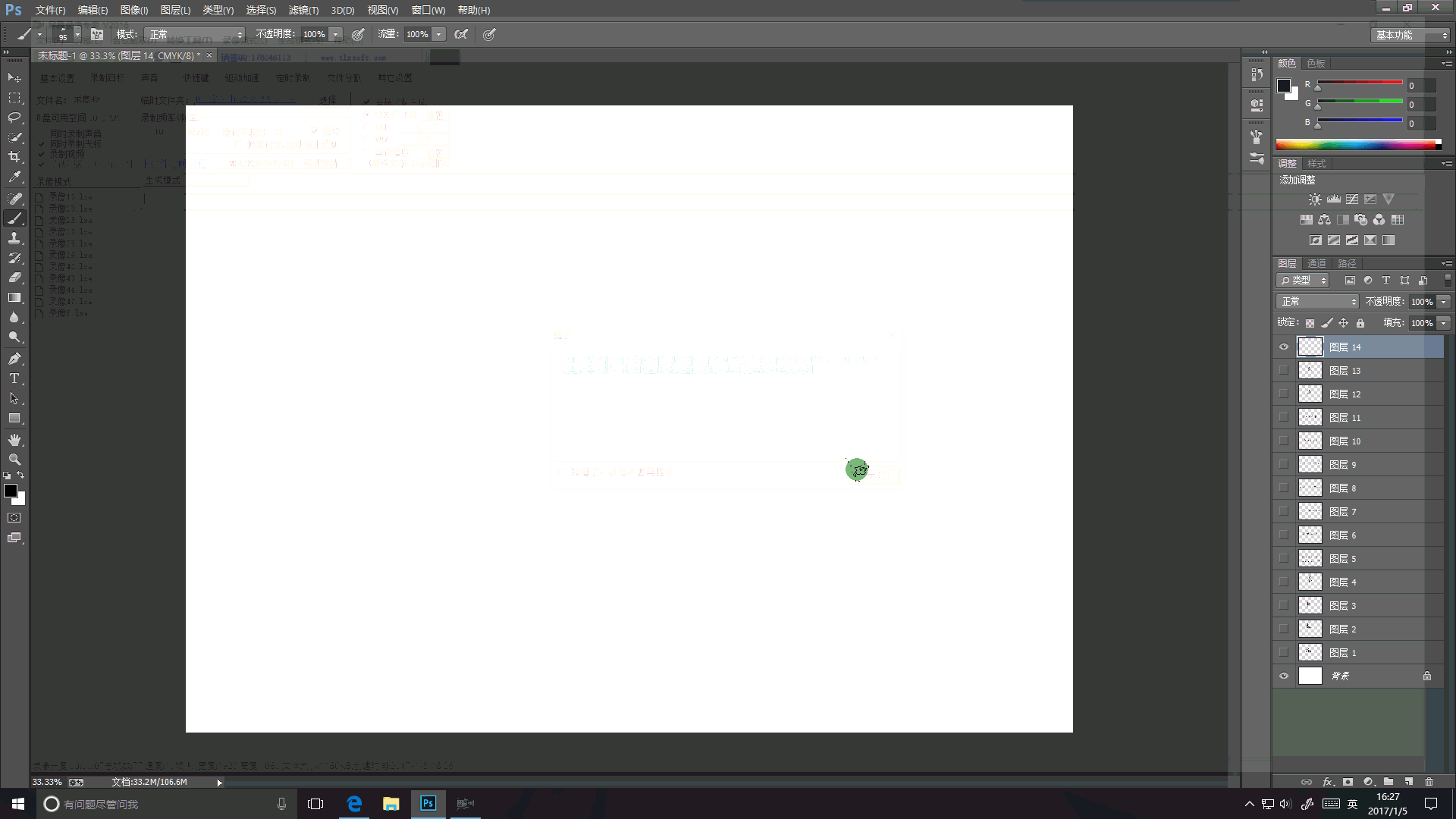Open the layer blend mode 正常 dropdown
The image size is (1456, 819).
1317,302
